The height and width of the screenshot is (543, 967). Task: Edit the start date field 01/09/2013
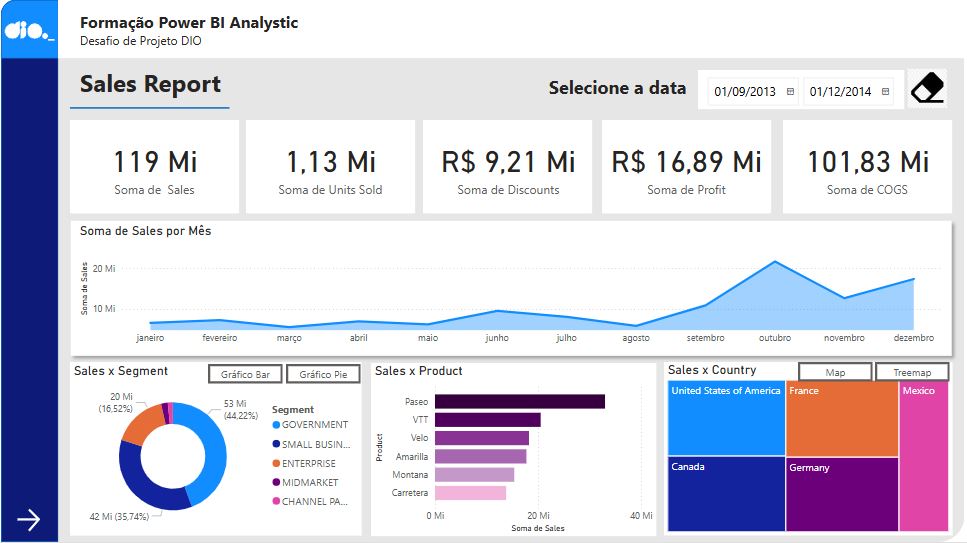[744, 92]
